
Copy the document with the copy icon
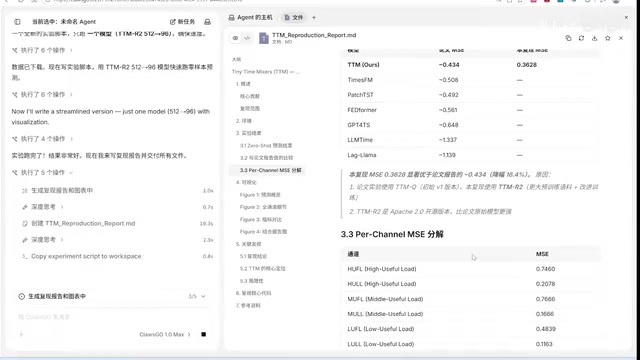(x=568, y=38)
